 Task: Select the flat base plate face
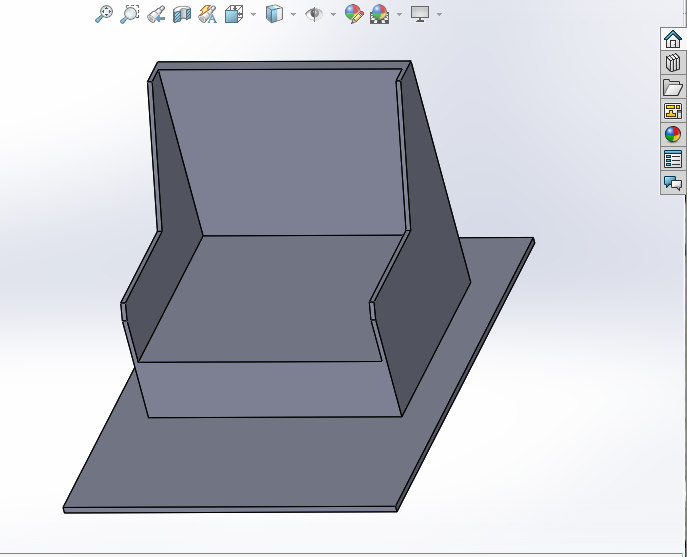(245, 460)
